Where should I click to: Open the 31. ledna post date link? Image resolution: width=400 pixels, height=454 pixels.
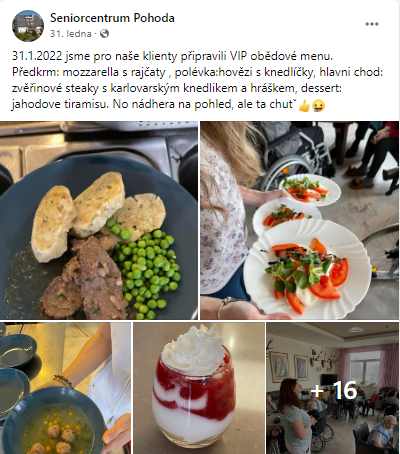[x=71, y=34]
